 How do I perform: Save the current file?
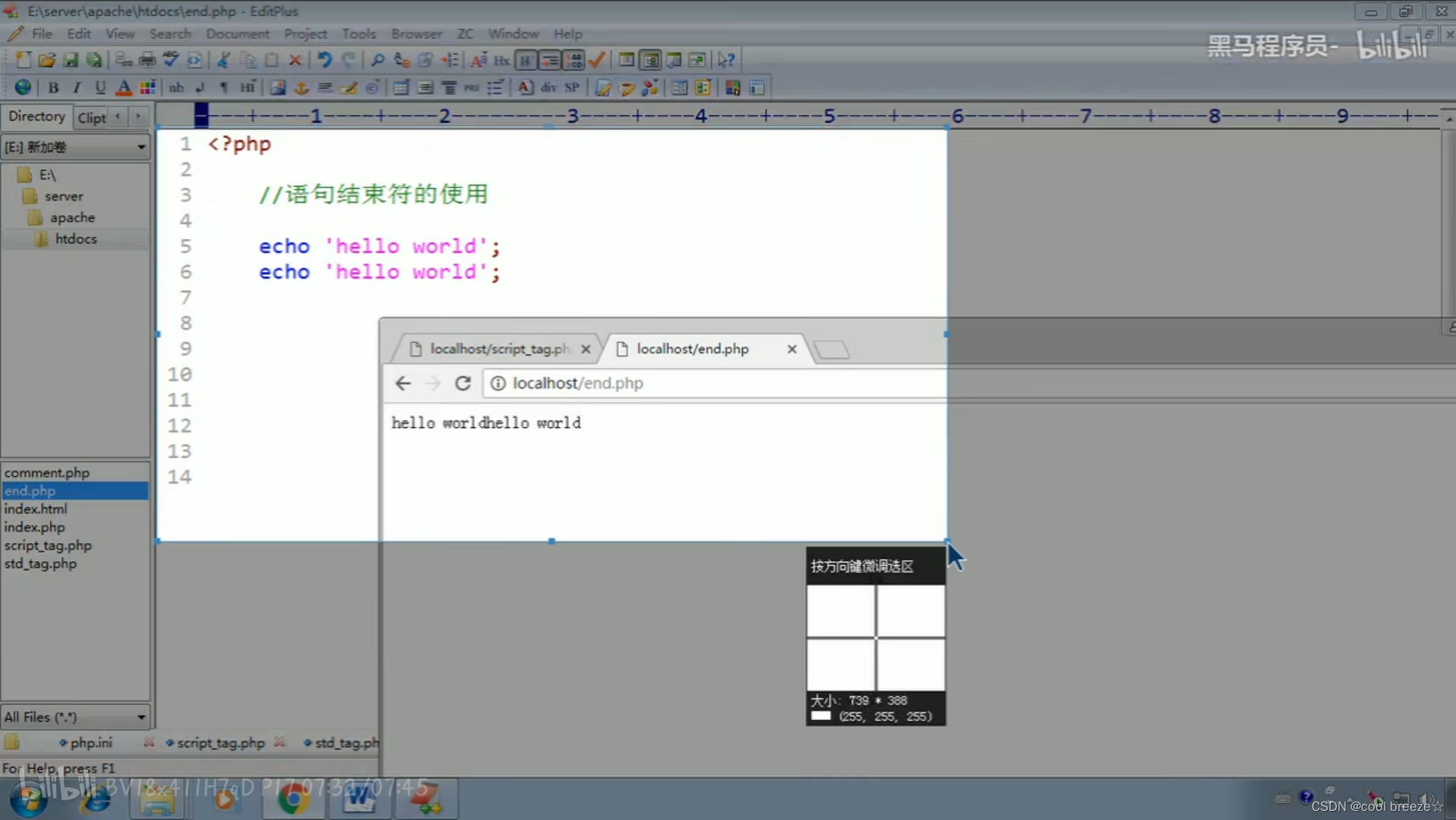click(71, 60)
